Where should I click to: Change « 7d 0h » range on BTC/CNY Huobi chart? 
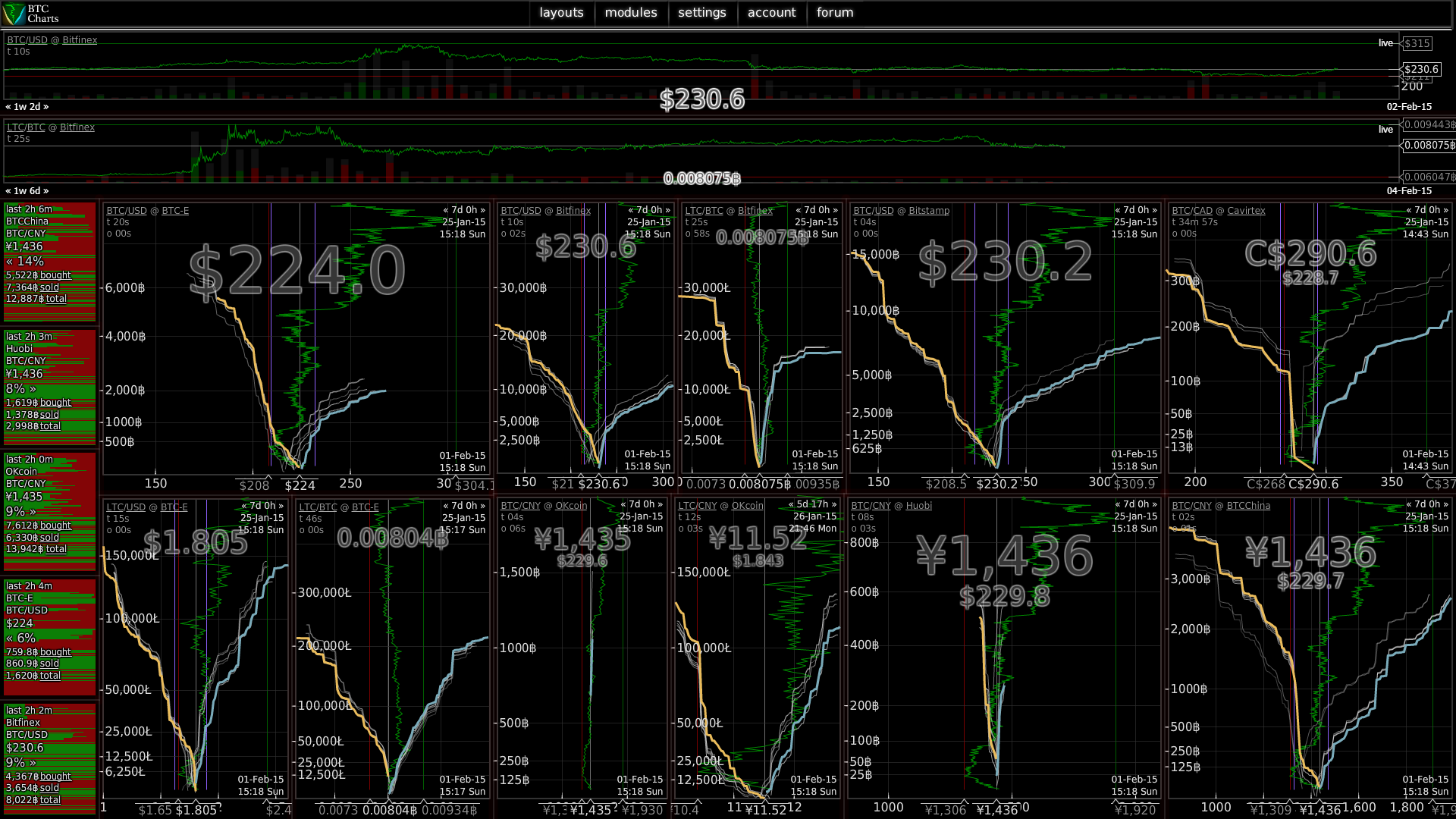(1136, 504)
